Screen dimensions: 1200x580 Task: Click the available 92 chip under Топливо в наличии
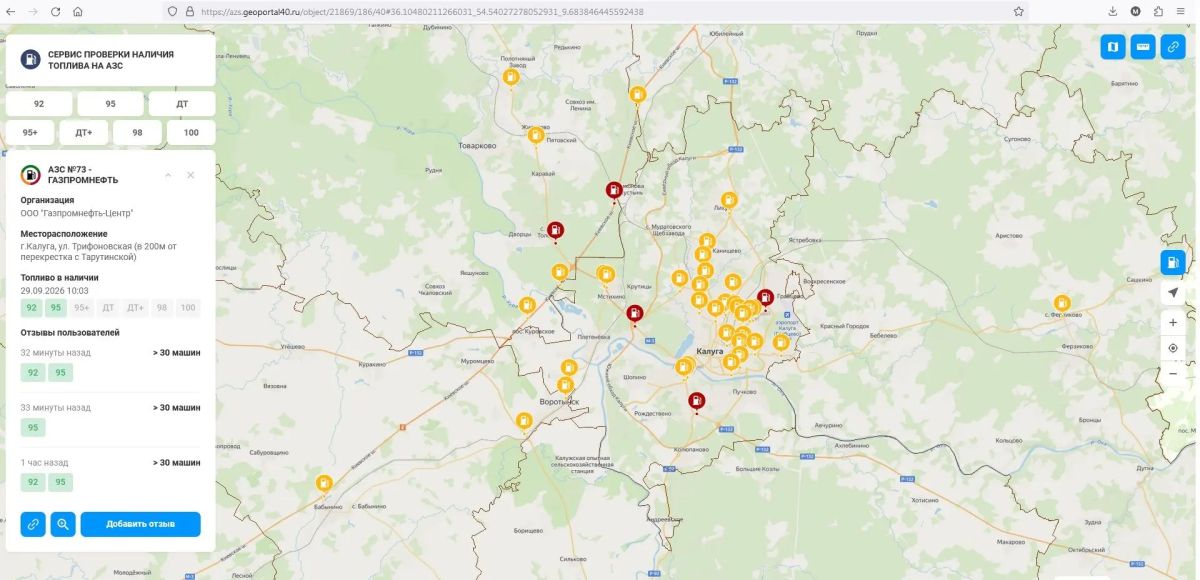pyautogui.click(x=33, y=308)
